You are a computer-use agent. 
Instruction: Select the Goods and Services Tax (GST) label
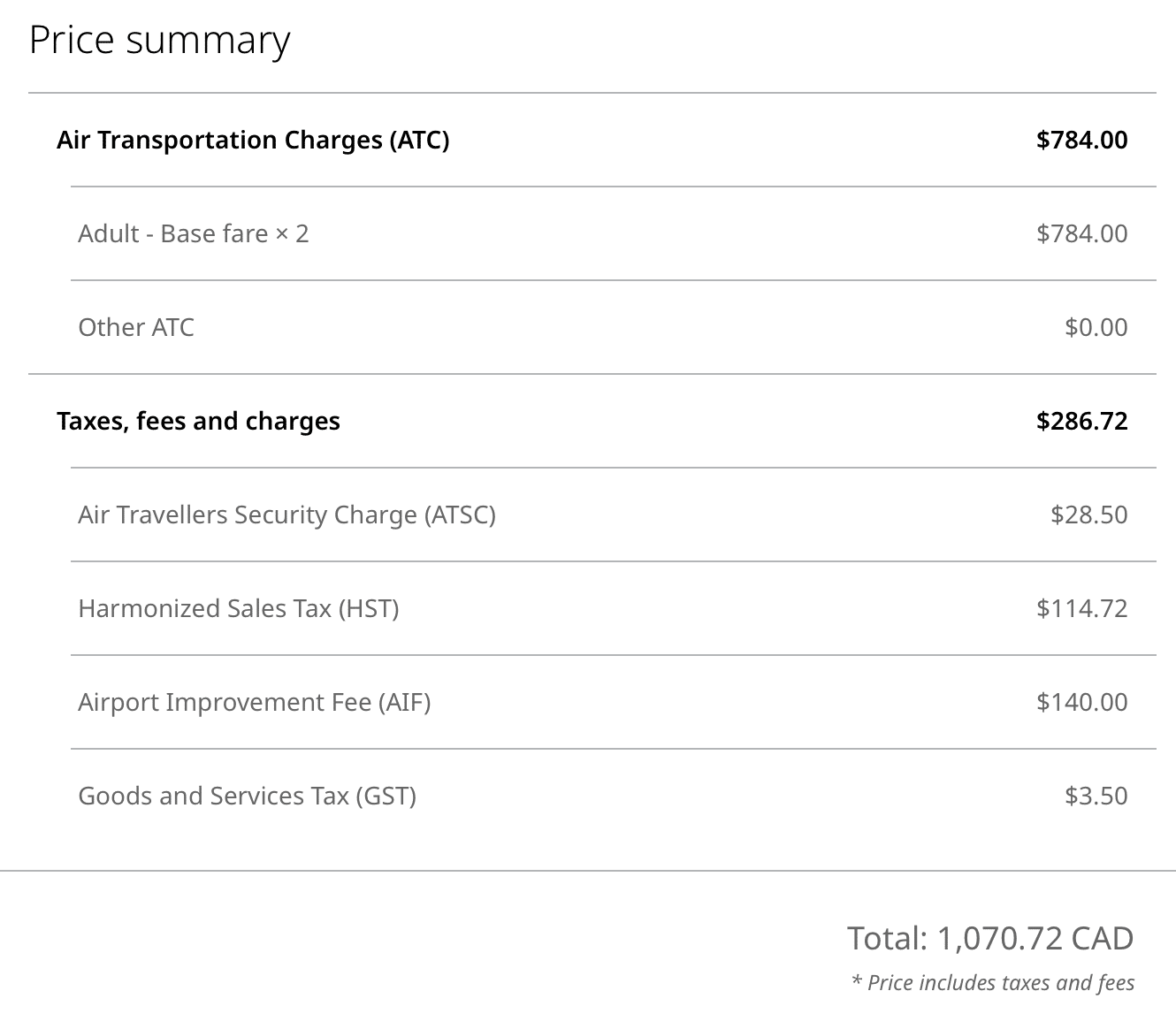[x=248, y=797]
